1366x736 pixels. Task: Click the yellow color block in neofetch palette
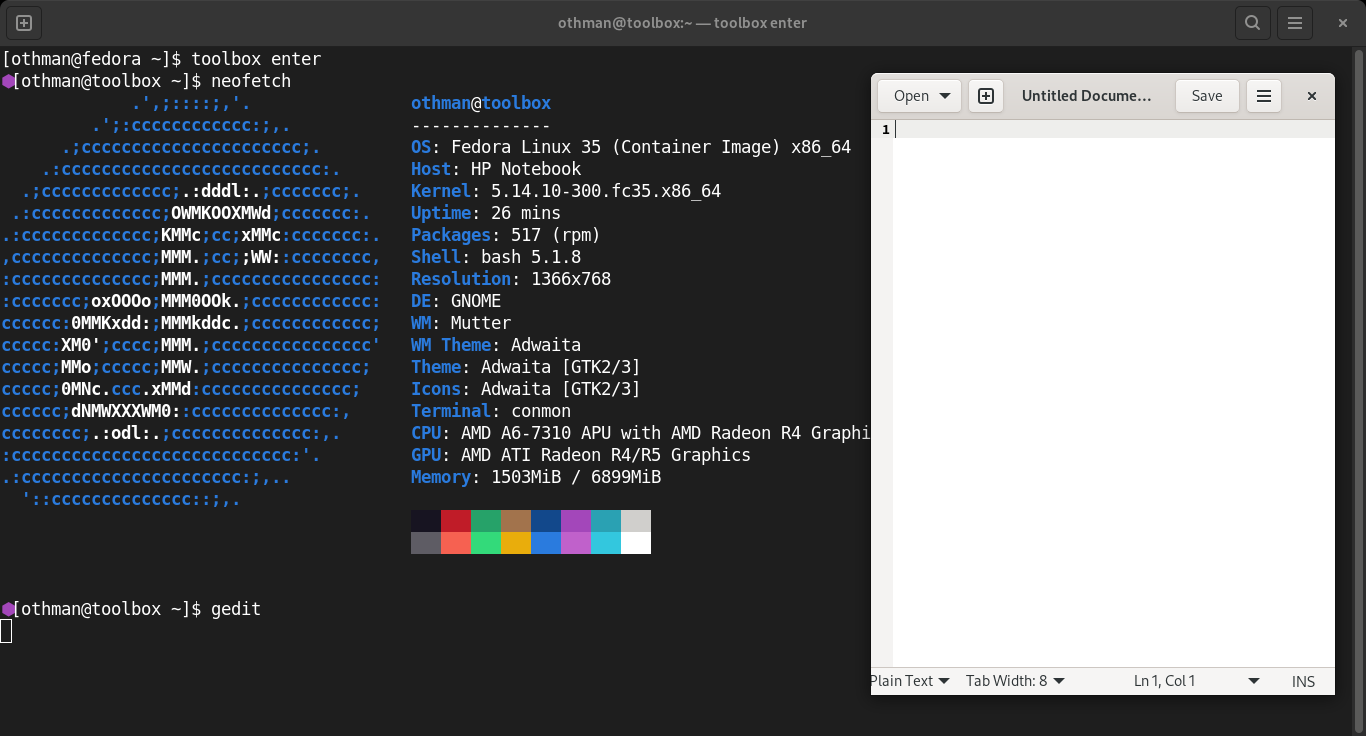click(x=516, y=543)
